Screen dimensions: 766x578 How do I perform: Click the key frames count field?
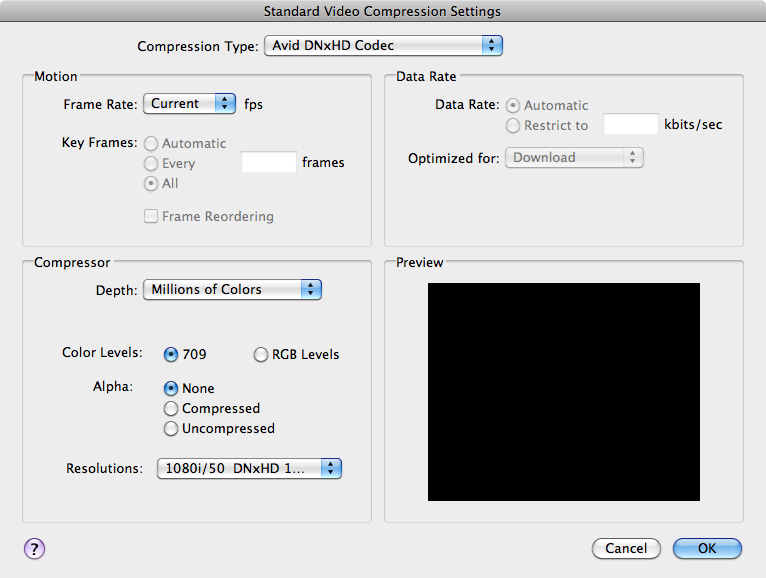[x=269, y=162]
